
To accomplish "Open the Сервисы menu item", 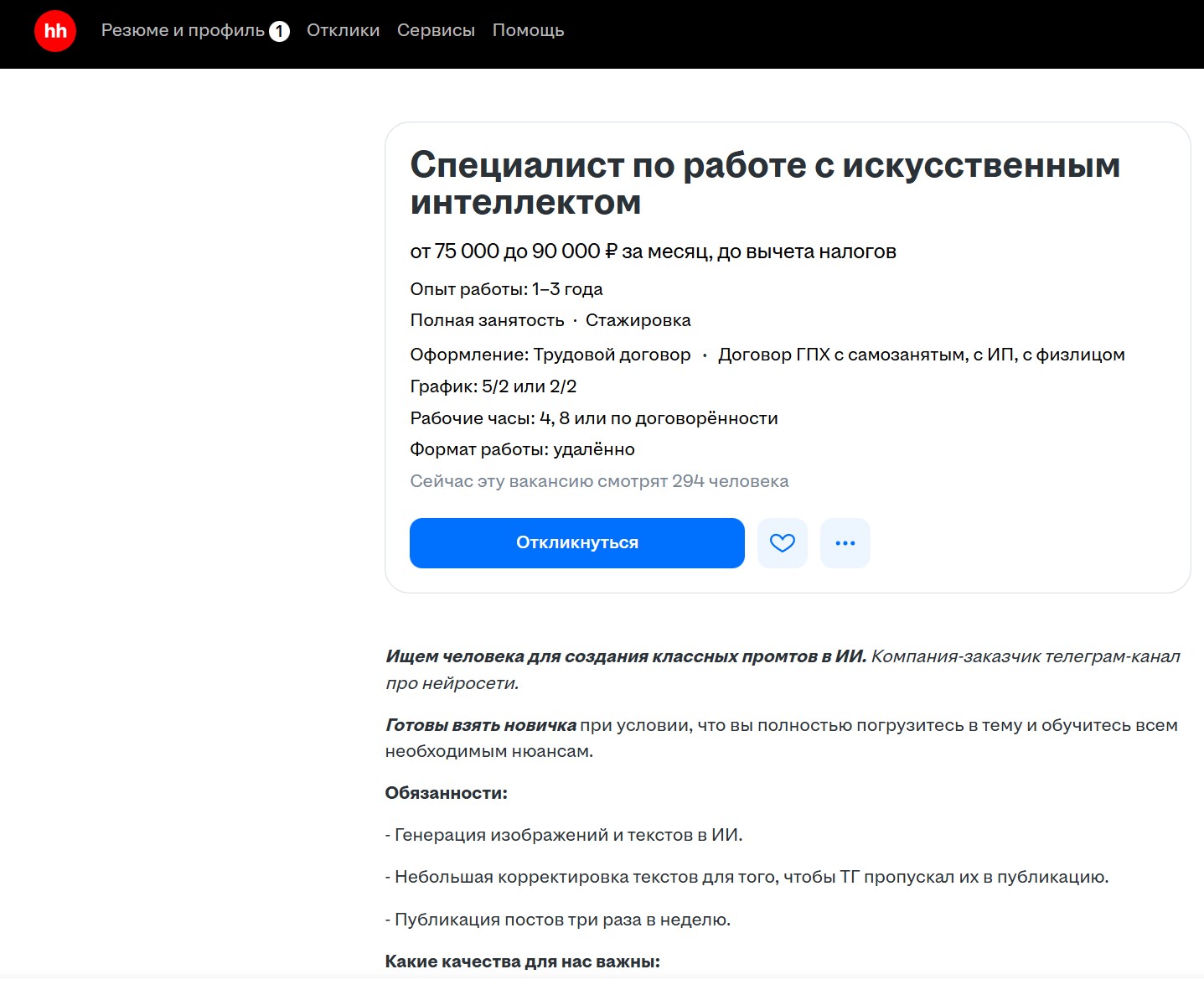I will tap(436, 31).
